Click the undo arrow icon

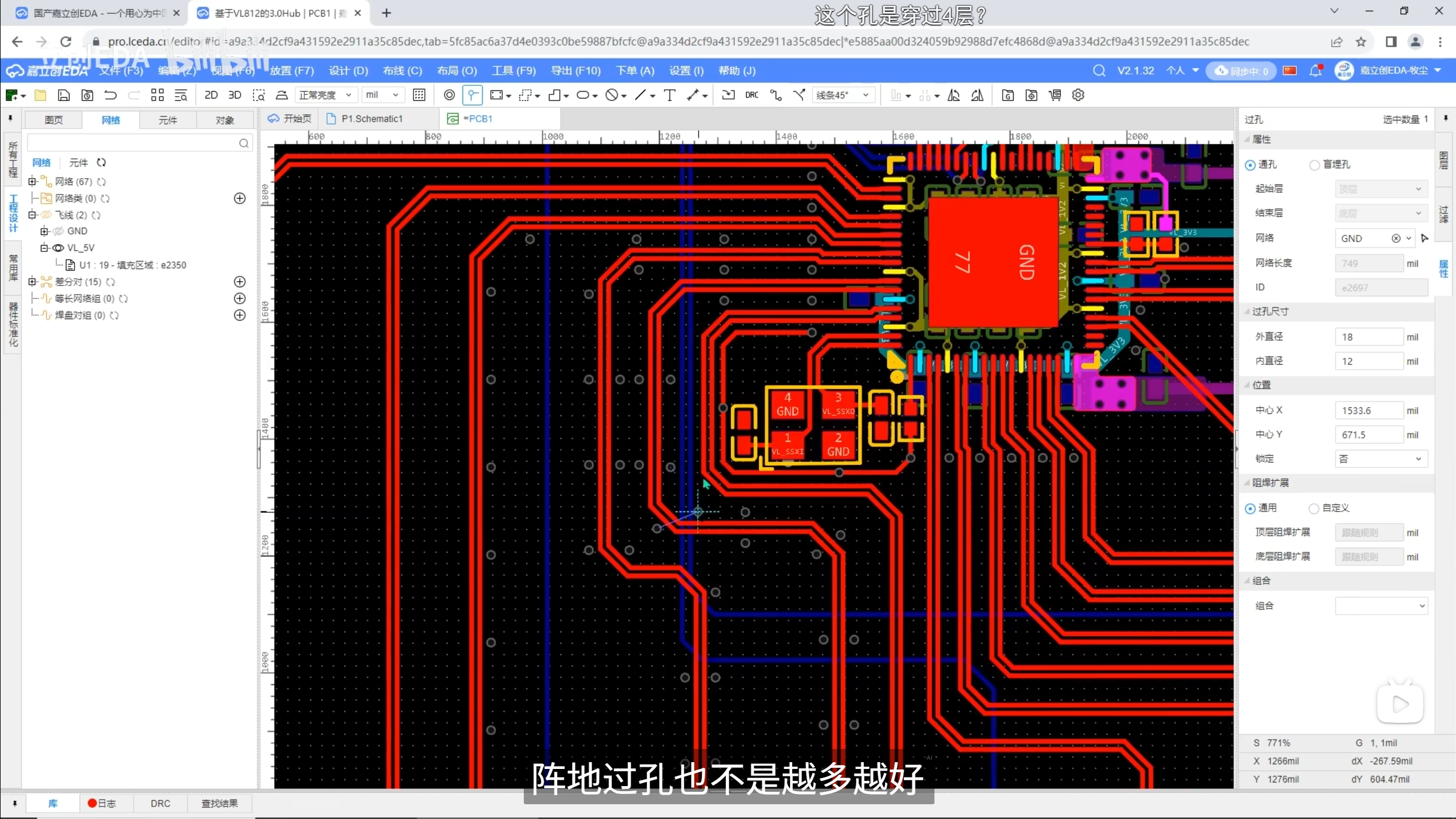110,95
